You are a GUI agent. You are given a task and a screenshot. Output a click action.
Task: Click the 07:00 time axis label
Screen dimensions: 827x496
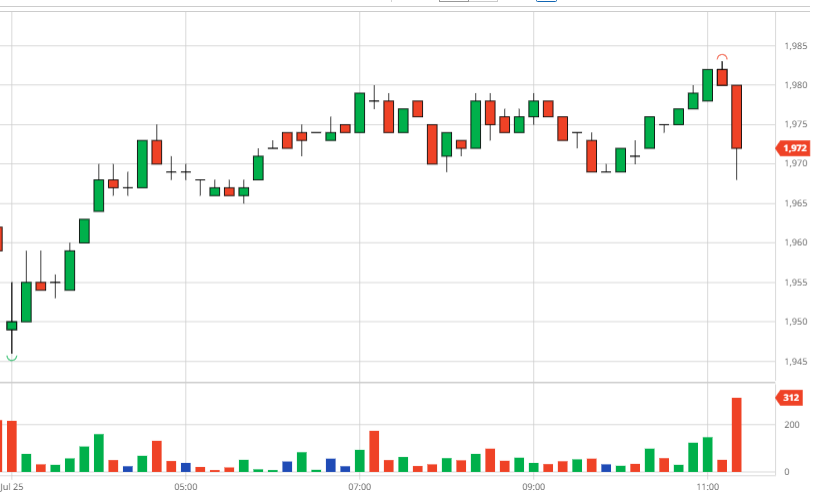pyautogui.click(x=360, y=487)
